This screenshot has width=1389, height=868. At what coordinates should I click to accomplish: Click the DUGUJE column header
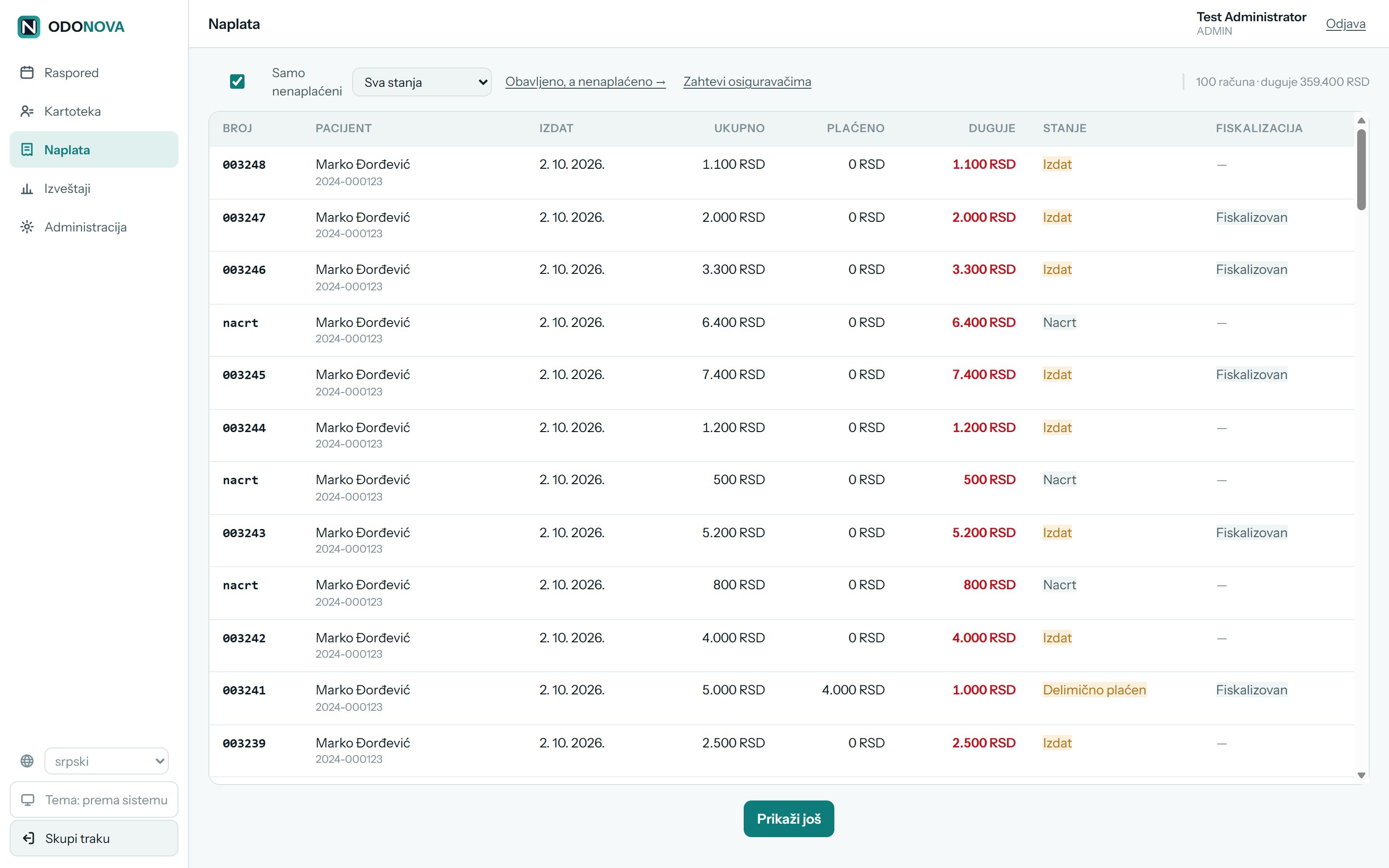pyautogui.click(x=992, y=128)
